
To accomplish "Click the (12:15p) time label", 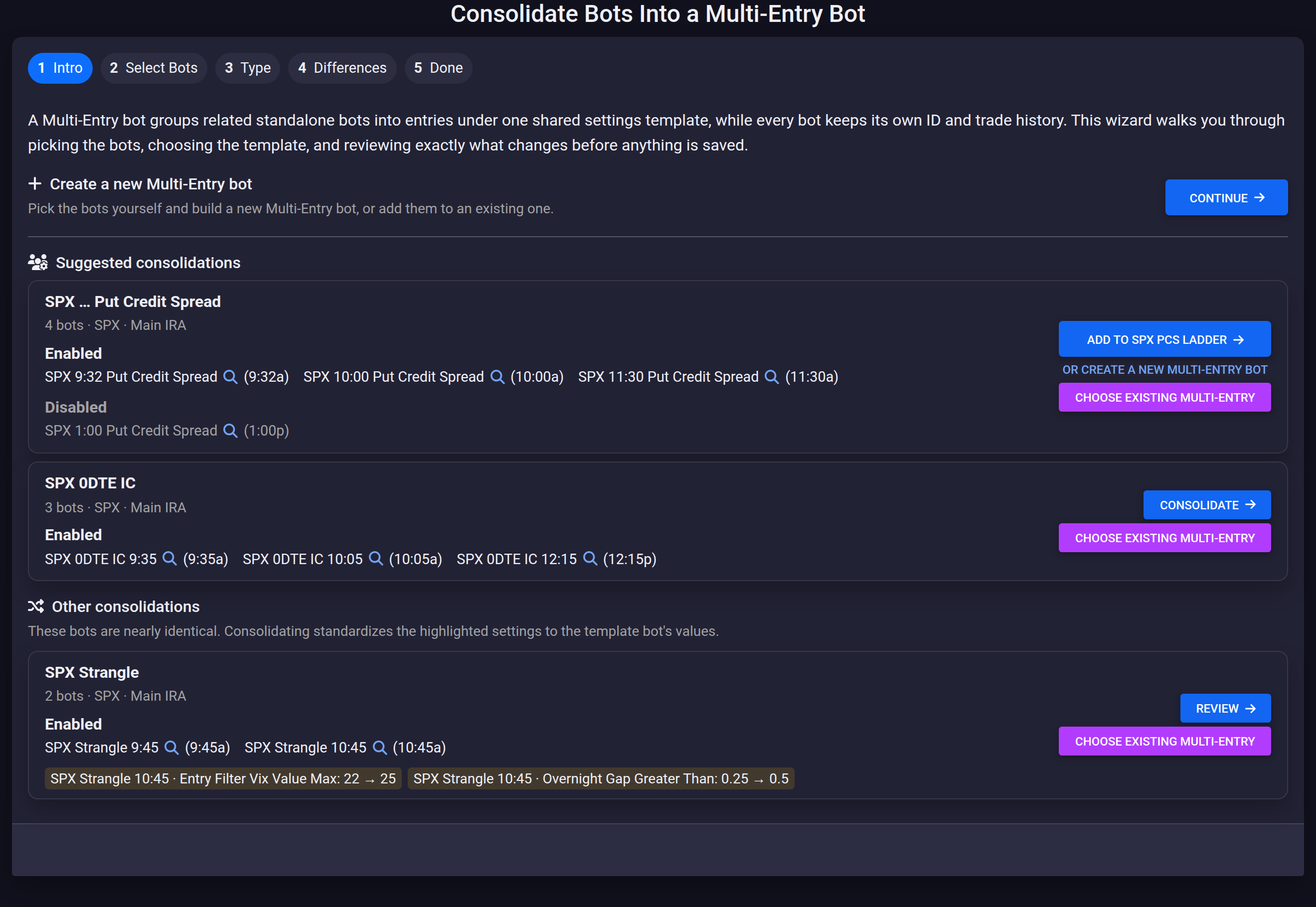I will coord(629,559).
